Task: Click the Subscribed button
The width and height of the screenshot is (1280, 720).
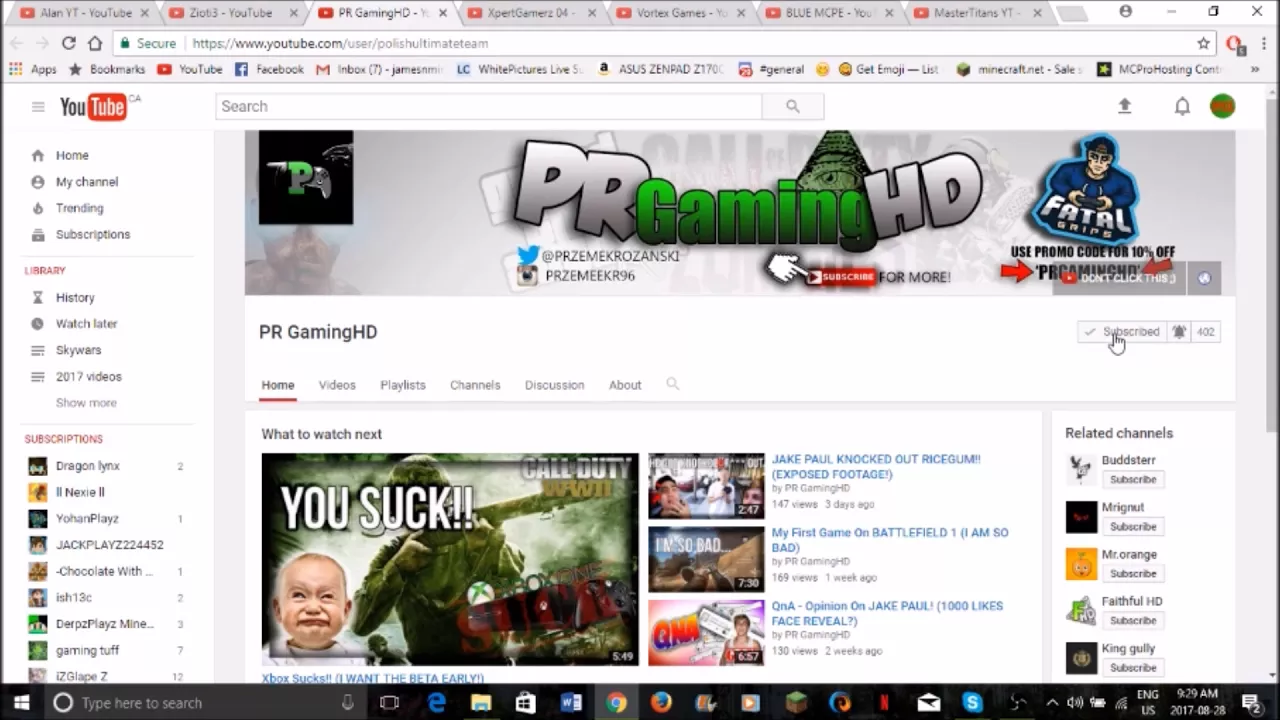Action: [1122, 332]
